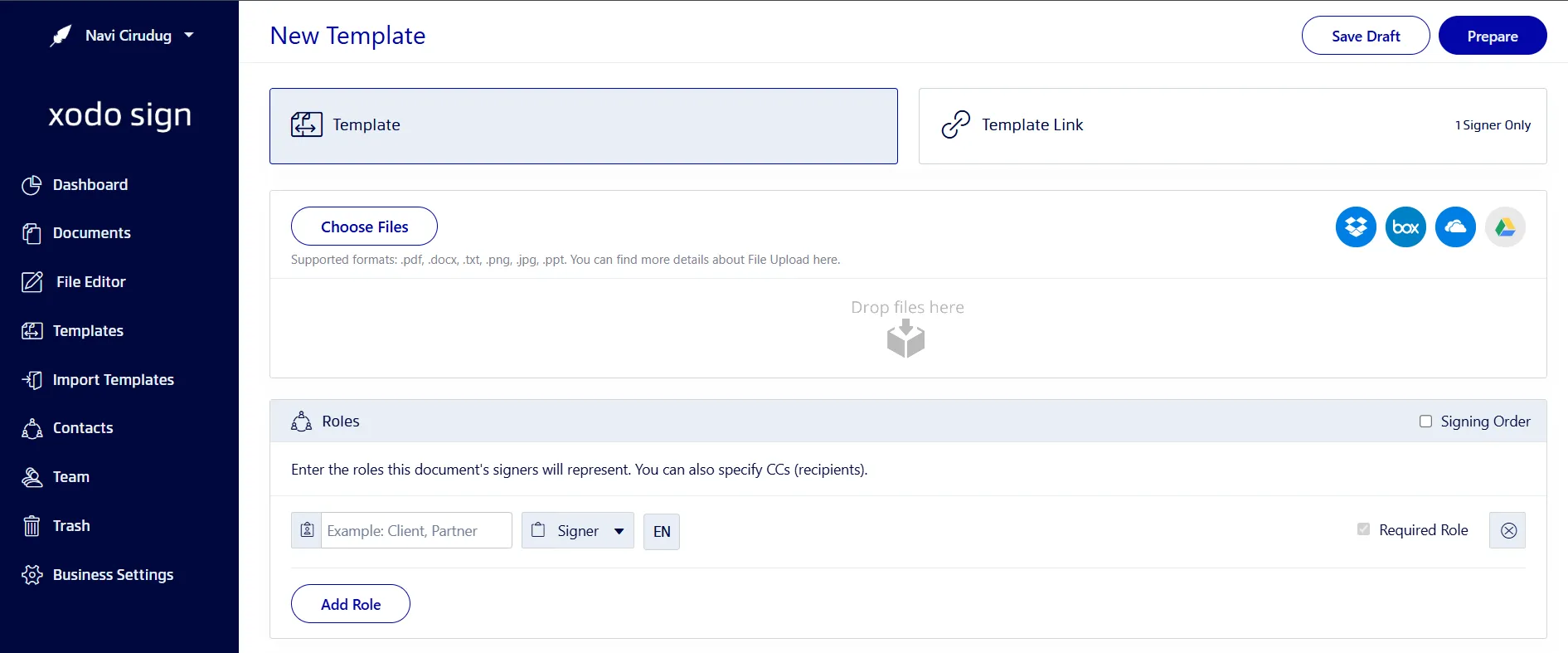
Task: Import file from OneDrive cloud icon
Action: coord(1455,227)
